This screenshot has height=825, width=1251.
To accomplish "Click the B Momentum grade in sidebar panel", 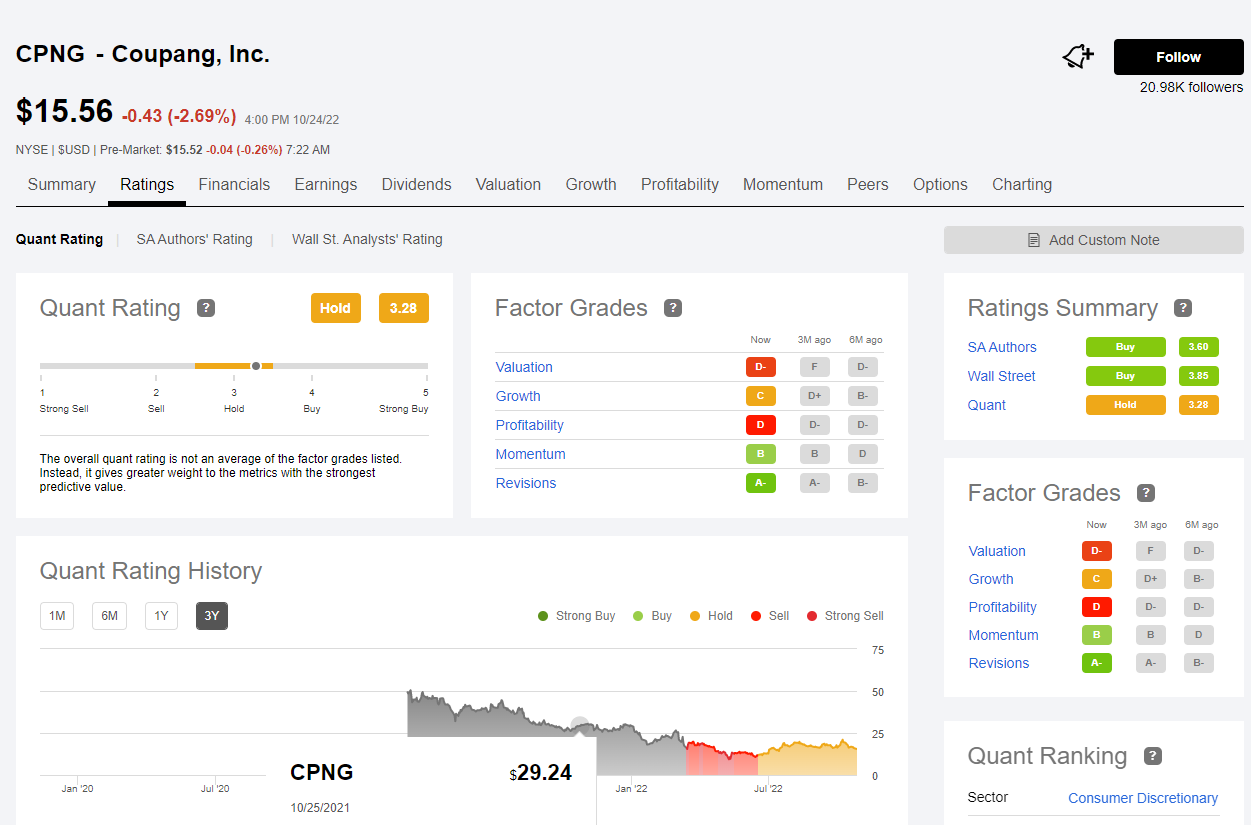I will [1097, 635].
